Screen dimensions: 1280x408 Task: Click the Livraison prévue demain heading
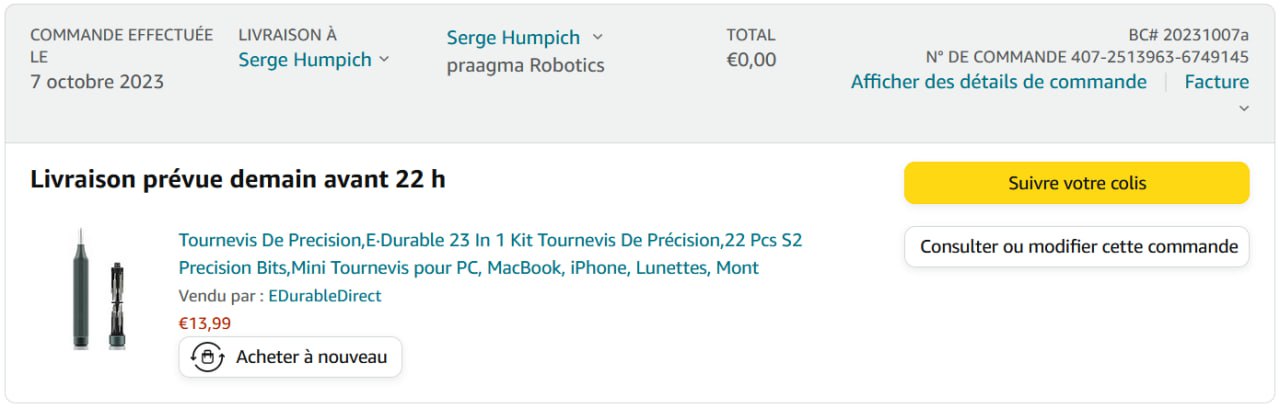tap(238, 180)
